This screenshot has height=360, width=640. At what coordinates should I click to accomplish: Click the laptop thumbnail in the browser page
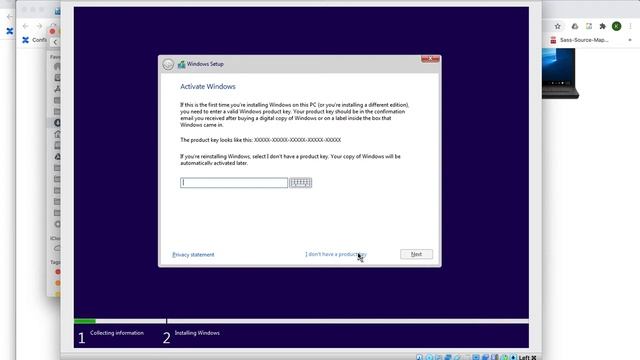(560, 73)
